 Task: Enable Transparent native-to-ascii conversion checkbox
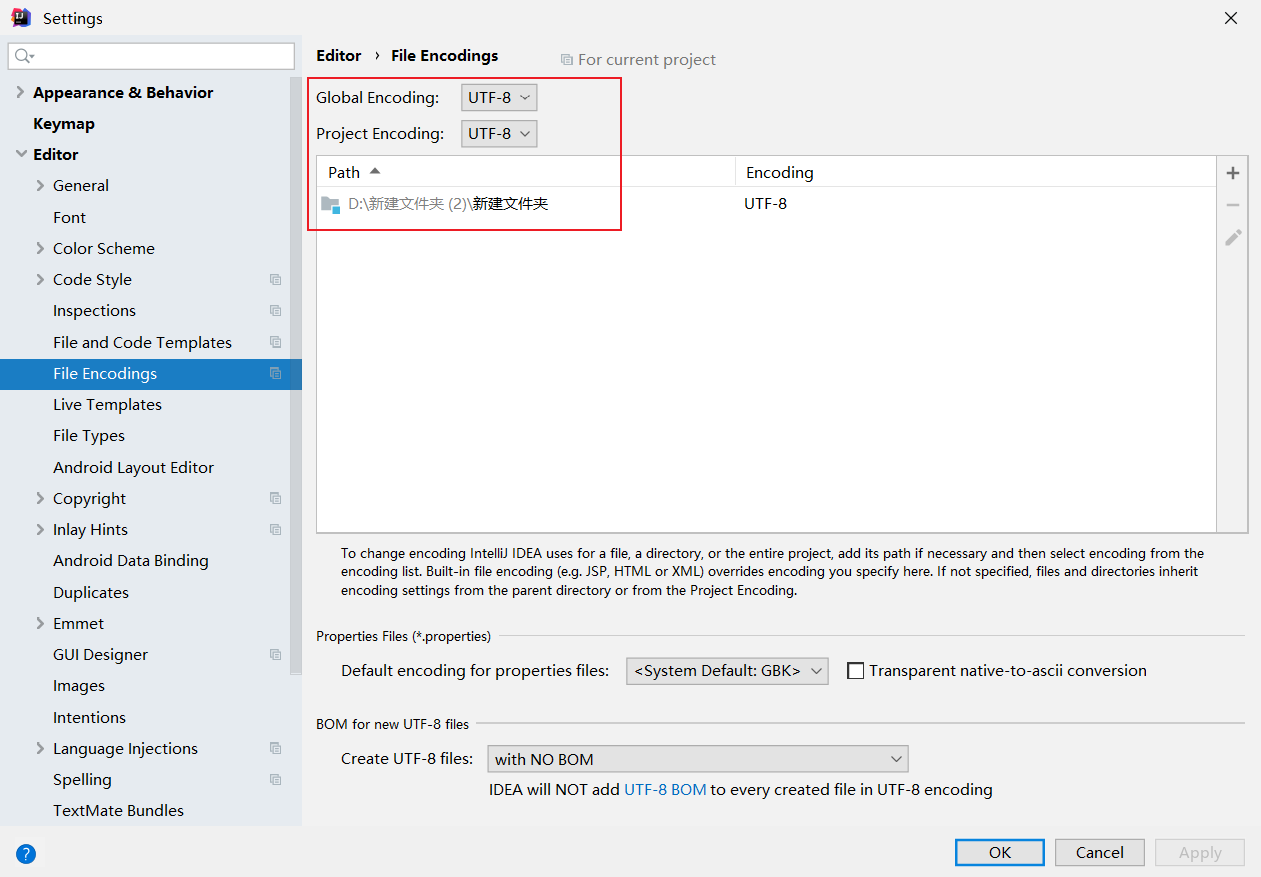[x=856, y=671]
